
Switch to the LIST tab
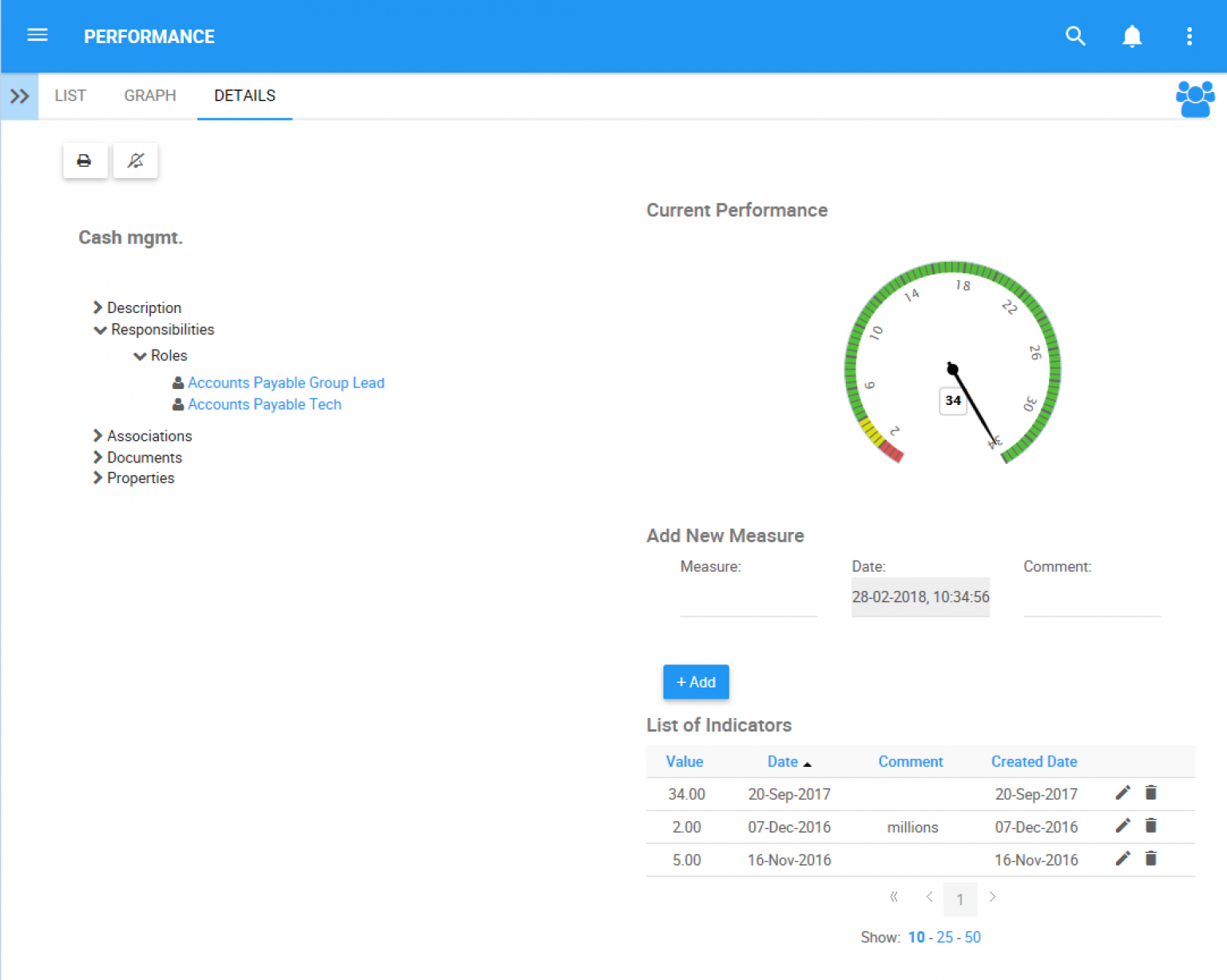70,95
